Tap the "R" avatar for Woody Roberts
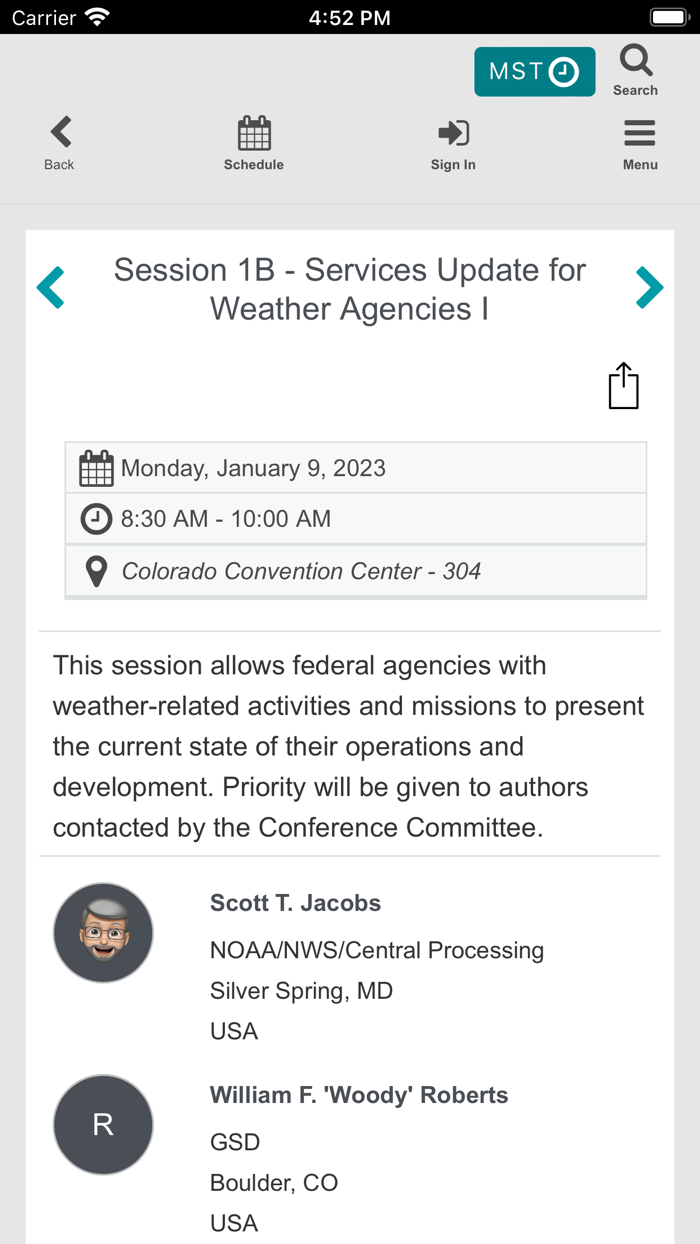 coord(103,1125)
